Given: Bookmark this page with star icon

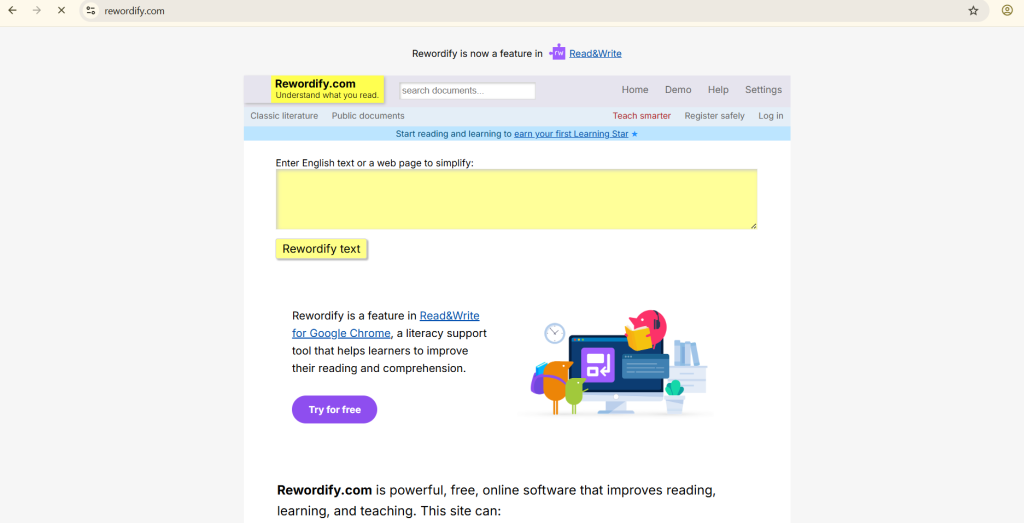Looking at the screenshot, I should point(973,11).
